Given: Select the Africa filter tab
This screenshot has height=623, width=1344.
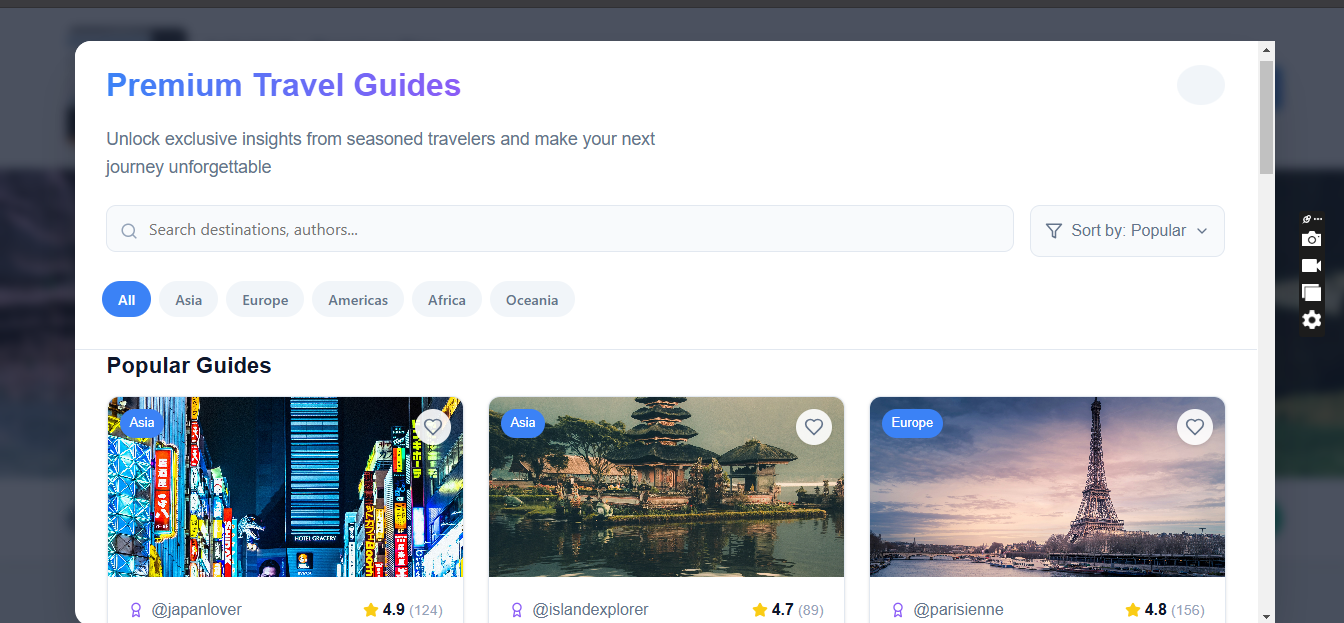Looking at the screenshot, I should (x=447, y=300).
